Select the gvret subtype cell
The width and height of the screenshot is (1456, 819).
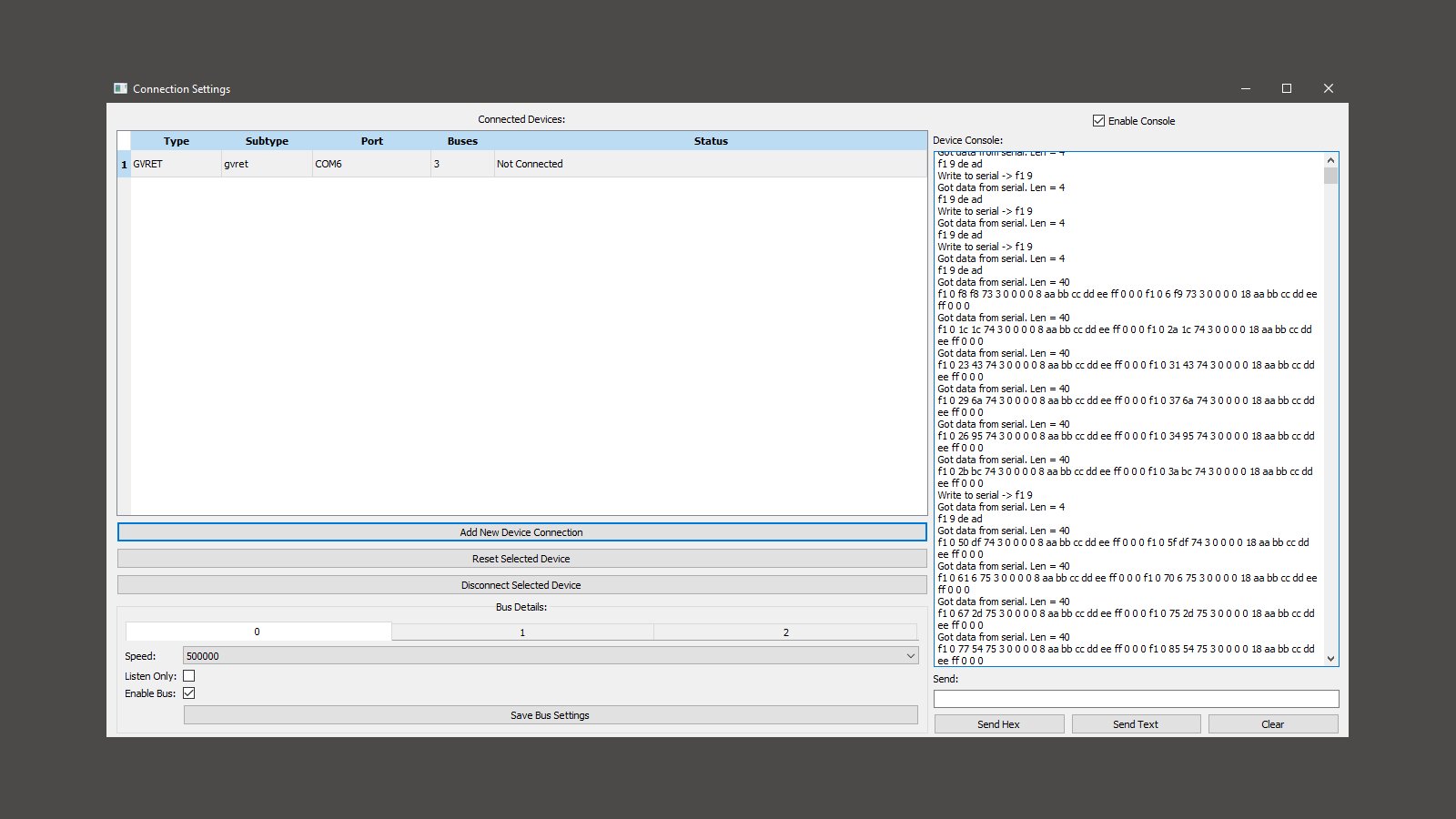[x=267, y=164]
